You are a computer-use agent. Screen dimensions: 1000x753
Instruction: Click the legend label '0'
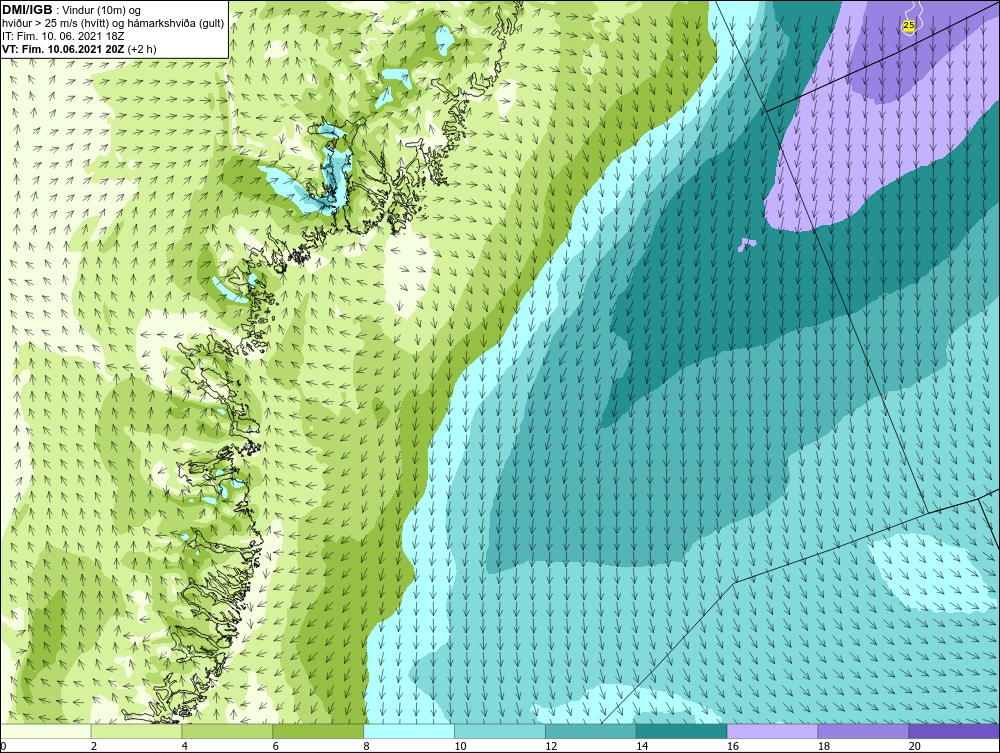click(3, 746)
